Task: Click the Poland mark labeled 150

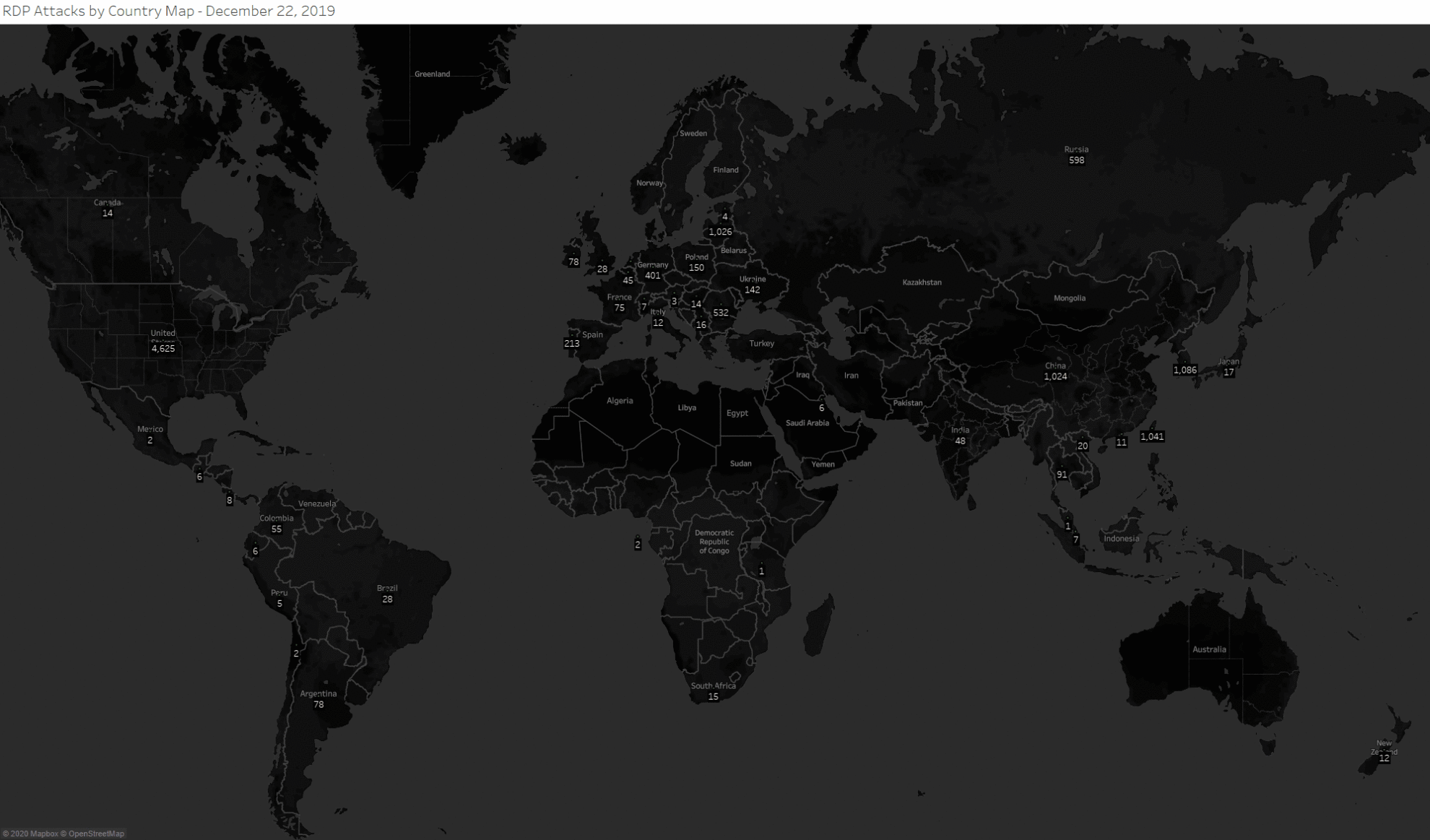Action: [696, 267]
